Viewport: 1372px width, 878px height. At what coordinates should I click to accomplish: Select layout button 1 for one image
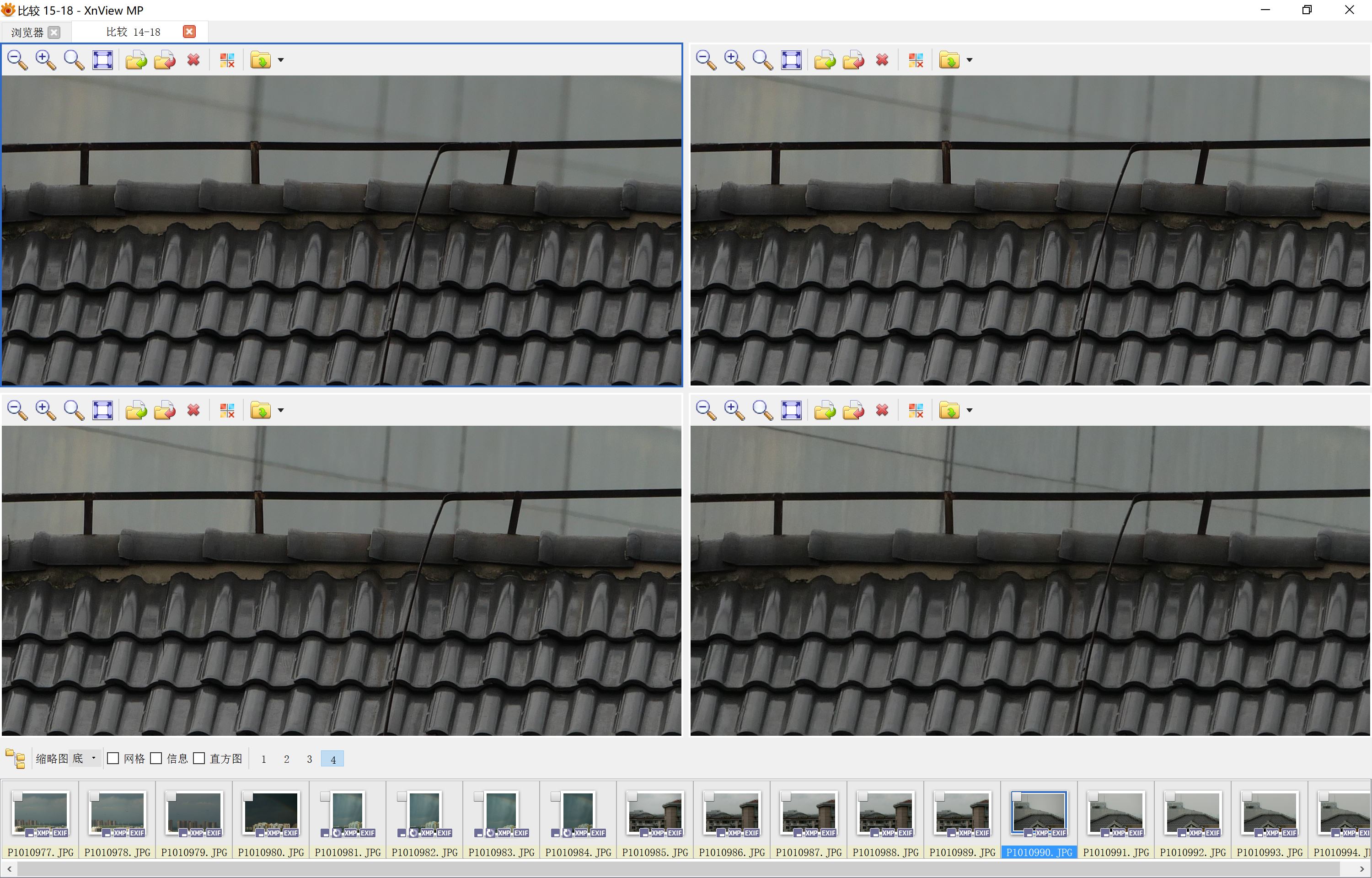(x=263, y=759)
